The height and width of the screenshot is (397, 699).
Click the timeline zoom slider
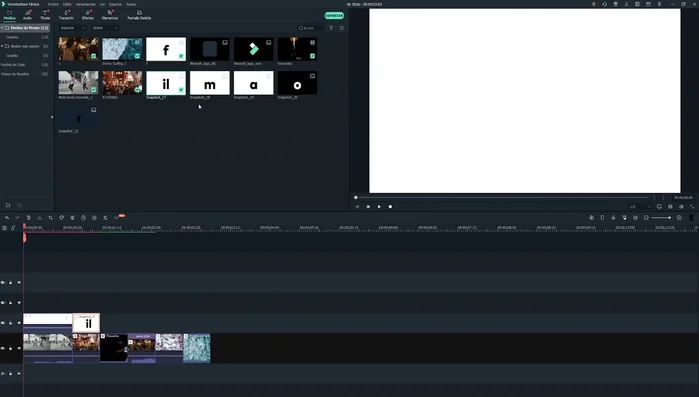point(662,217)
